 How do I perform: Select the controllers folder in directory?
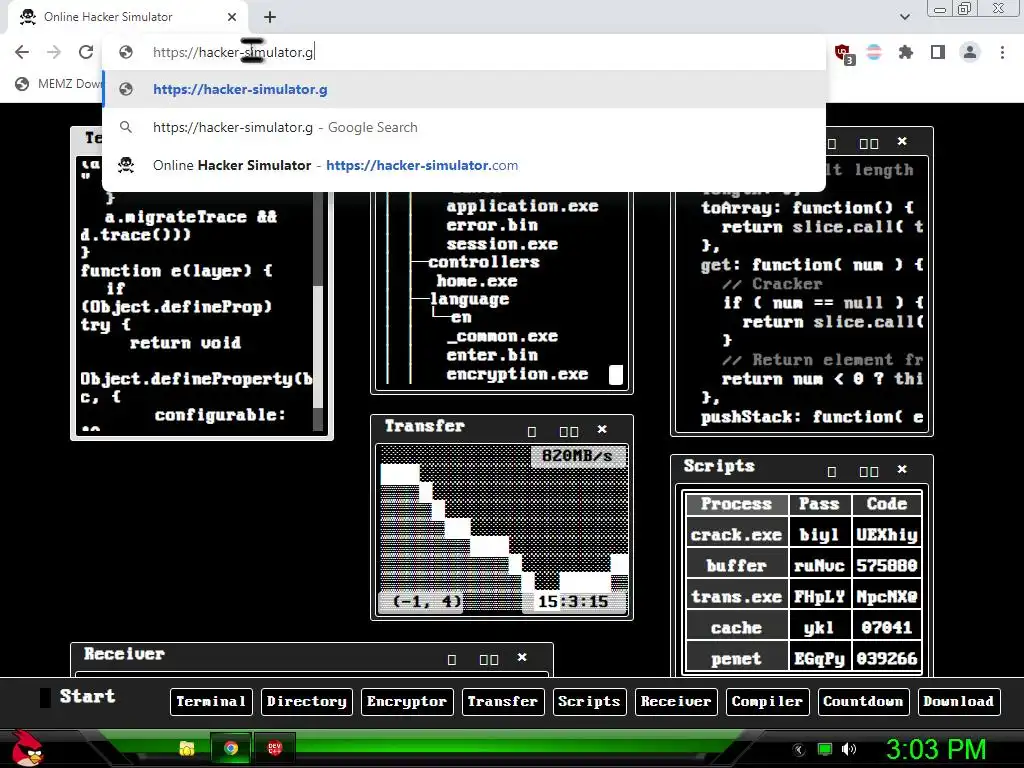[484, 262]
